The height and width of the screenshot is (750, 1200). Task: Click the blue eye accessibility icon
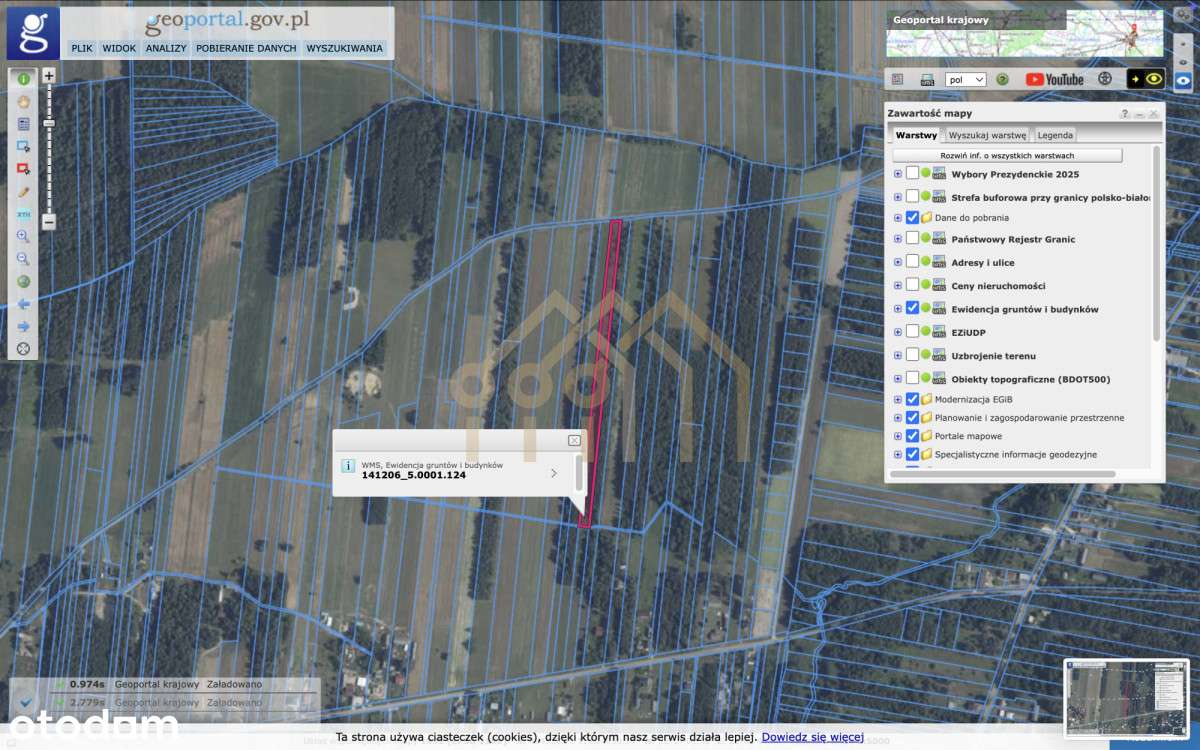(x=1183, y=80)
